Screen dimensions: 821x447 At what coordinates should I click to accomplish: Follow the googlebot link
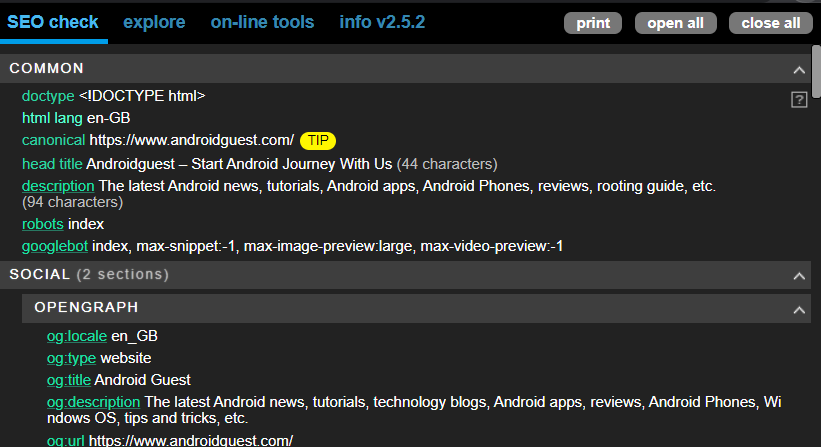tap(54, 246)
